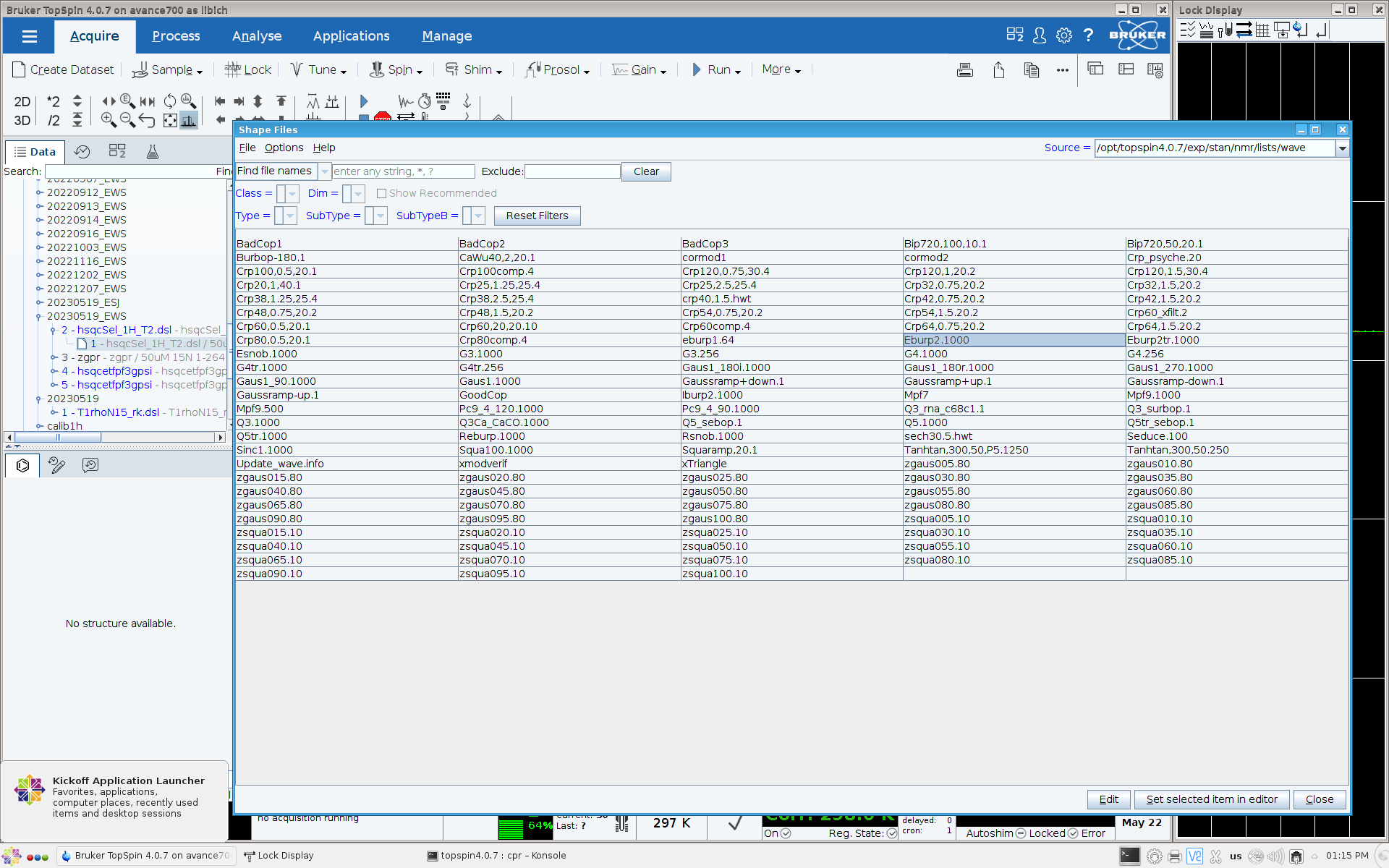Switch to the Process tab
This screenshot has height=868, width=1389.
tap(176, 36)
